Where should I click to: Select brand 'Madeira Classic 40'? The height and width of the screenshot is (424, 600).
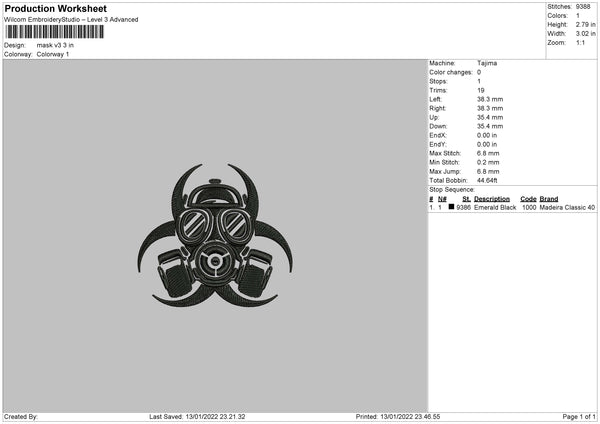567,207
